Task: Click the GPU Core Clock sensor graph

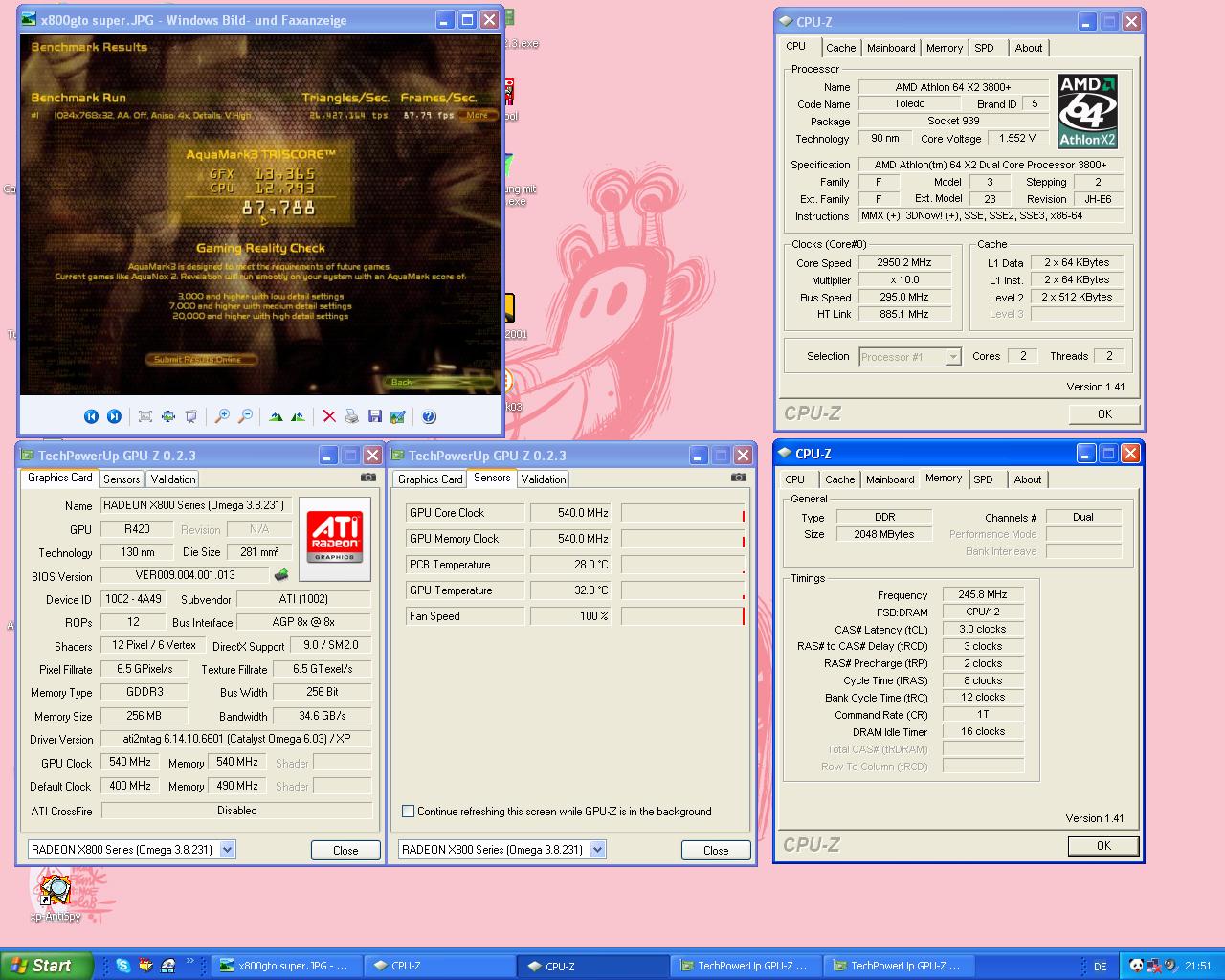Action: [x=682, y=513]
